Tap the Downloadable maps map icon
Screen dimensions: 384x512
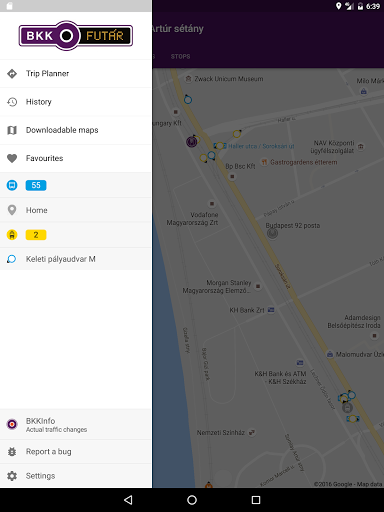(12, 130)
